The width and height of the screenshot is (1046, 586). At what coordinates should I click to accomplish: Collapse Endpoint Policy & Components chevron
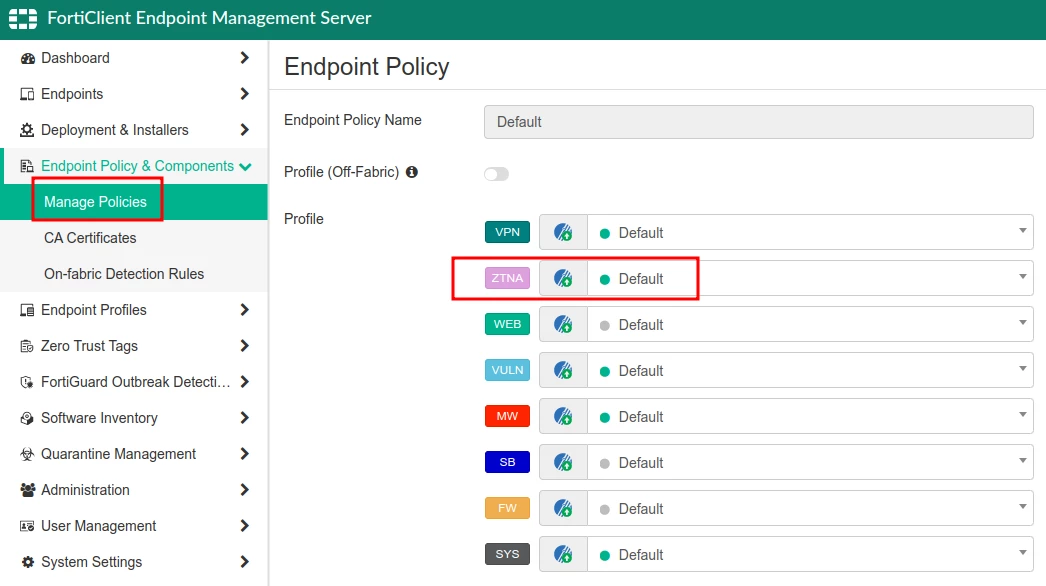click(x=245, y=167)
